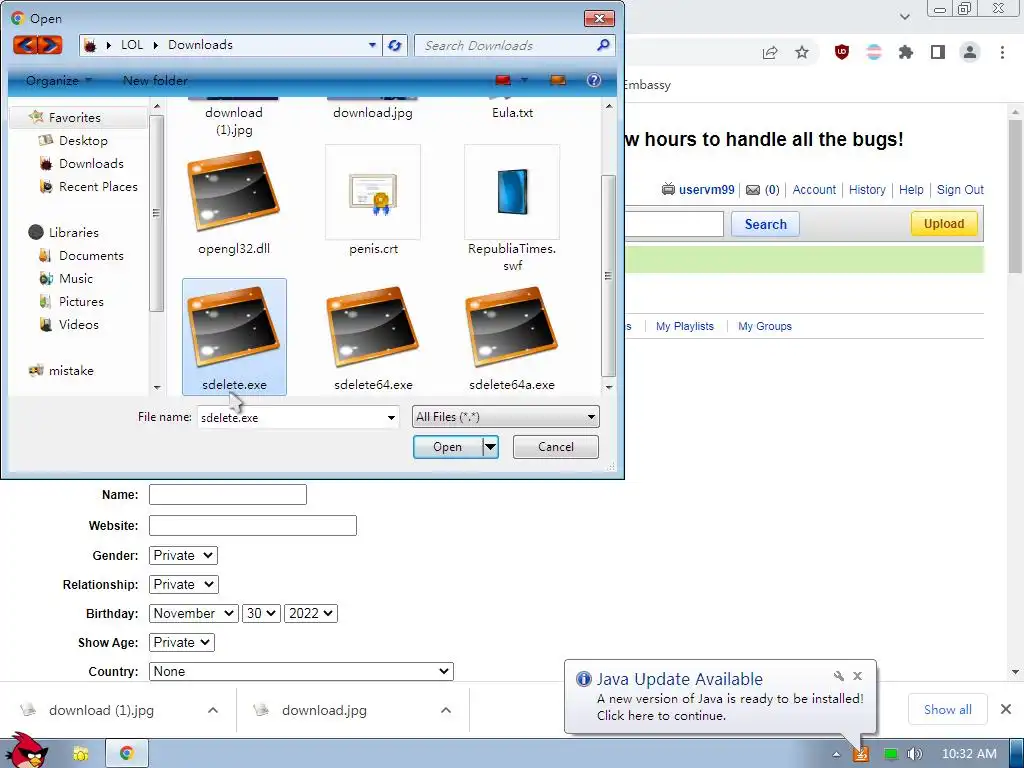Select the penis.crt certificate file

pos(373,192)
